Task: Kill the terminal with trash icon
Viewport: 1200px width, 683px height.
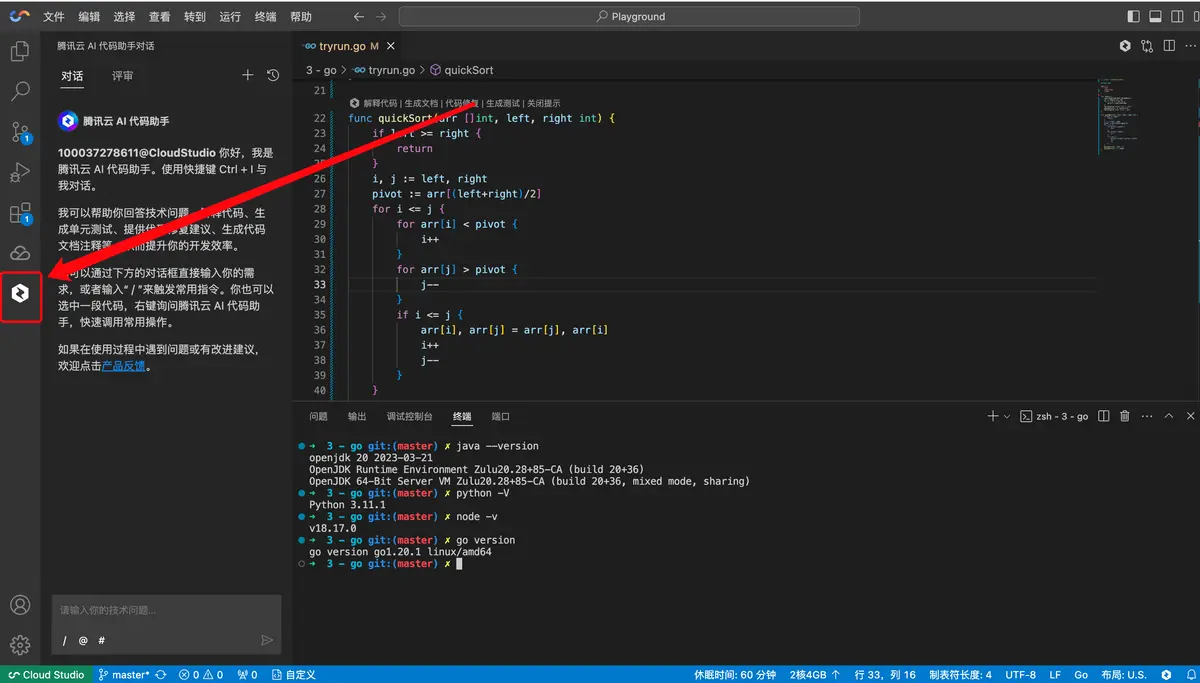Action: (1125, 416)
